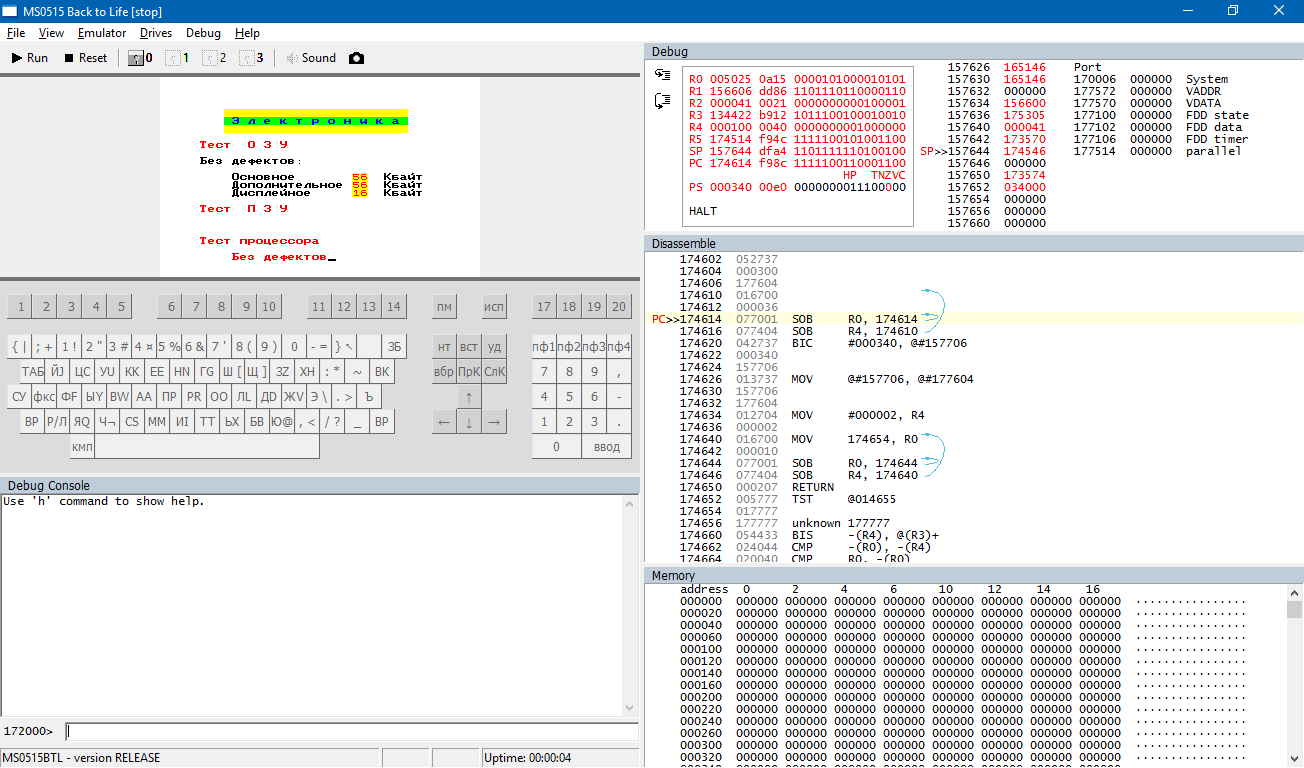1304x768 pixels.
Task: Click numpad key 0
Action: [557, 447]
